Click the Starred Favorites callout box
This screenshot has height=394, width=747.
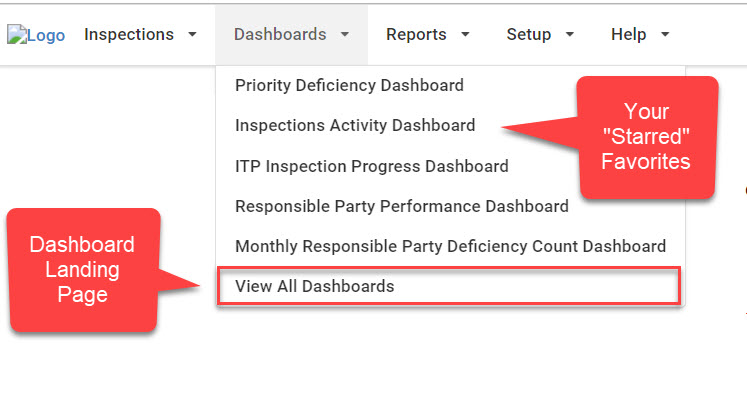[646, 137]
